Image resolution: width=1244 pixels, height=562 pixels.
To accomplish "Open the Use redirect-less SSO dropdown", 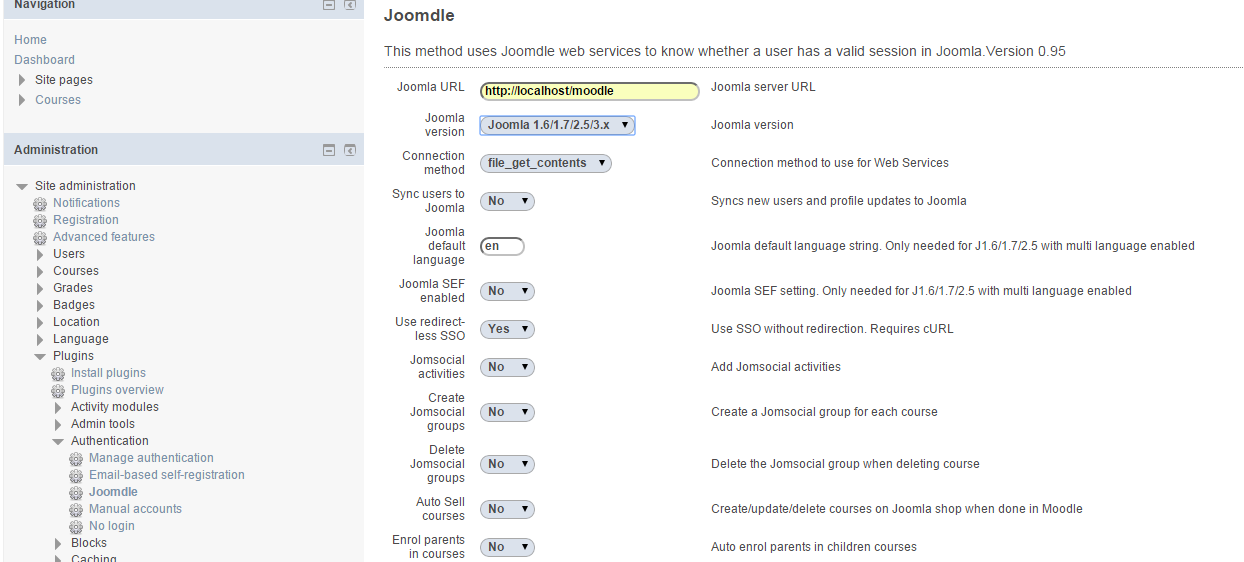I will pos(507,329).
